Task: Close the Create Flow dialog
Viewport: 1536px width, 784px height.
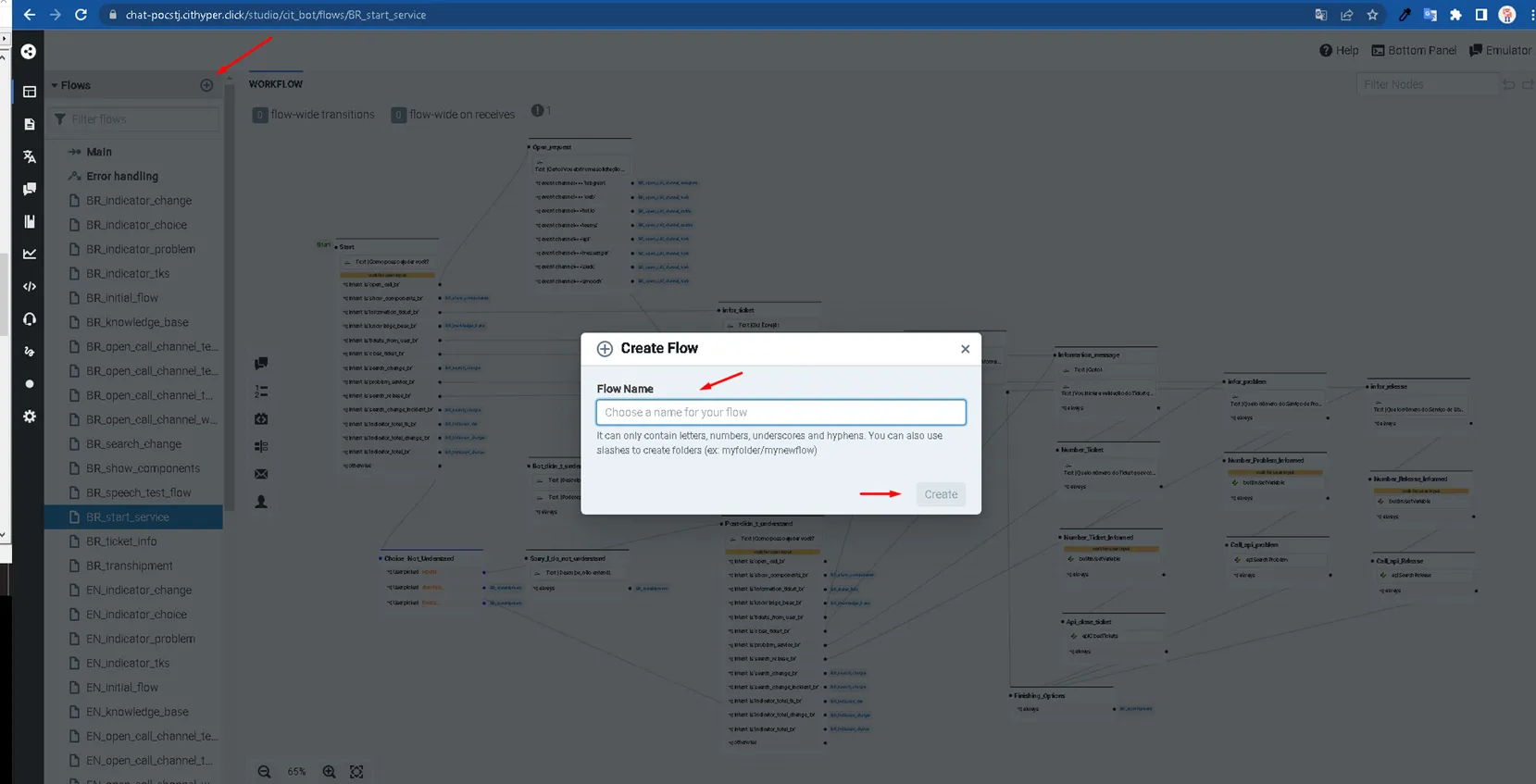Action: coord(965,349)
